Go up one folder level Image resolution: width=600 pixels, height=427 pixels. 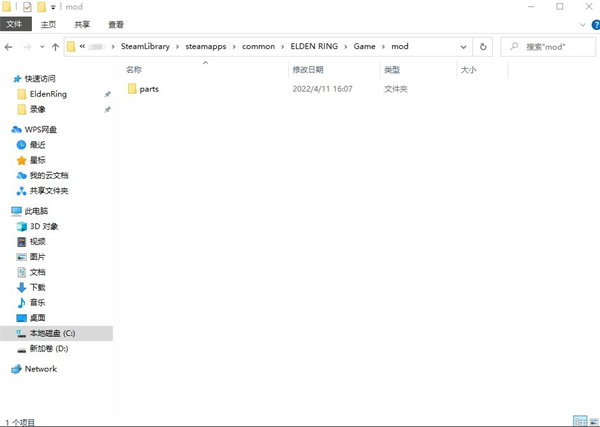coord(55,47)
